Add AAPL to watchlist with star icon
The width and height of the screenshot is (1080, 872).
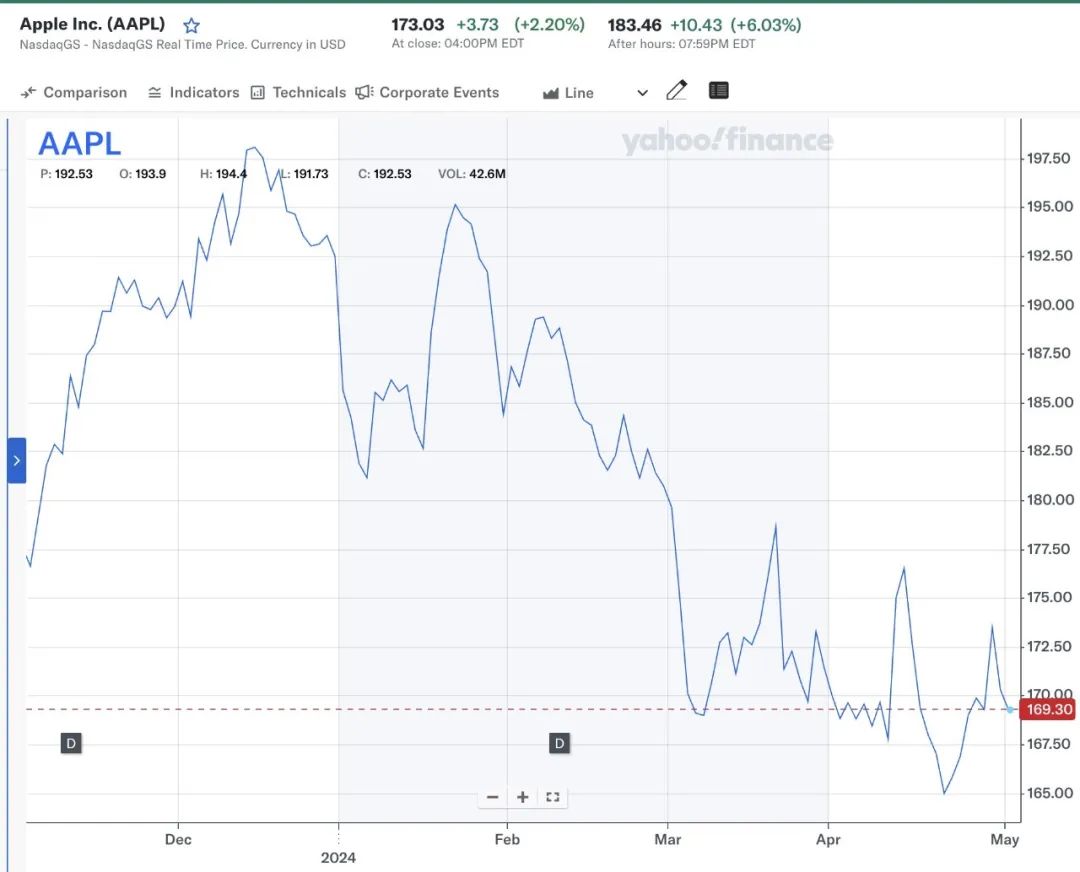click(191, 25)
